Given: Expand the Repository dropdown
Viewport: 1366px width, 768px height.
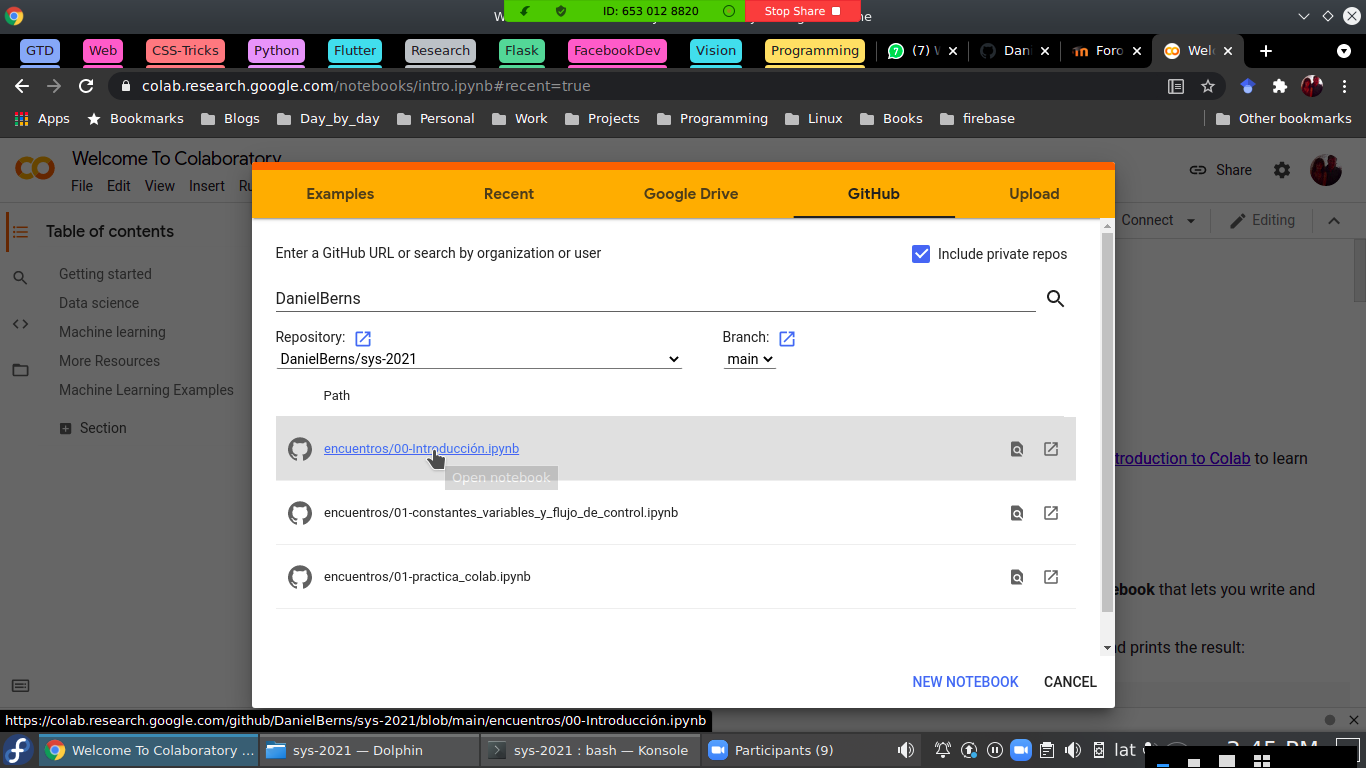Looking at the screenshot, I should click(x=479, y=359).
